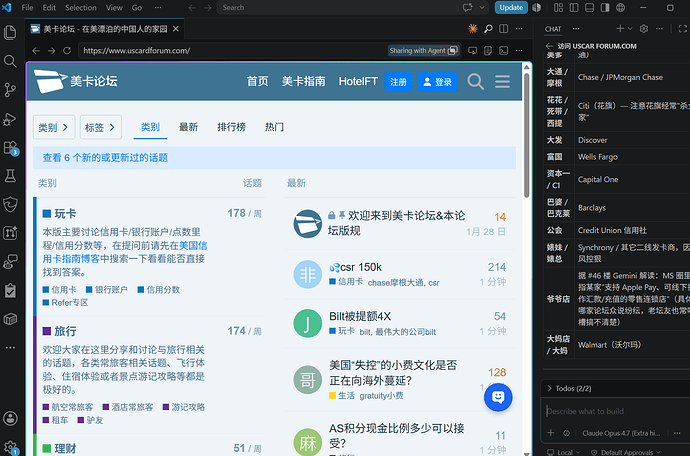Go back in the embedded browser

36,51
